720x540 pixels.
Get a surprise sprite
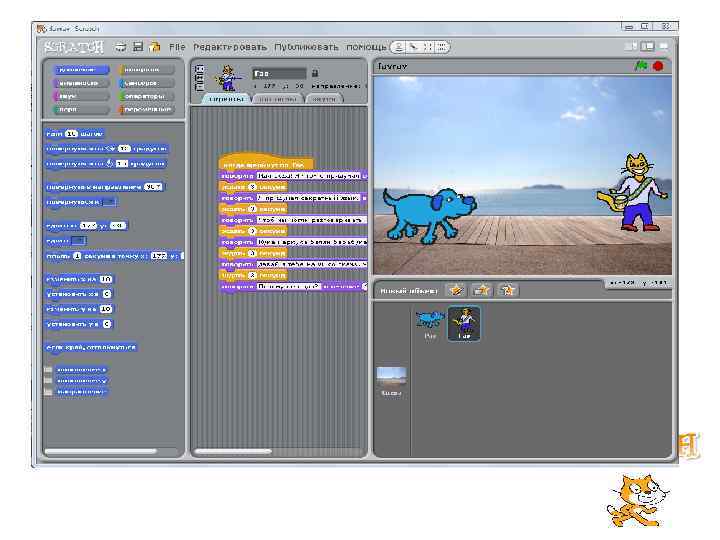point(507,290)
